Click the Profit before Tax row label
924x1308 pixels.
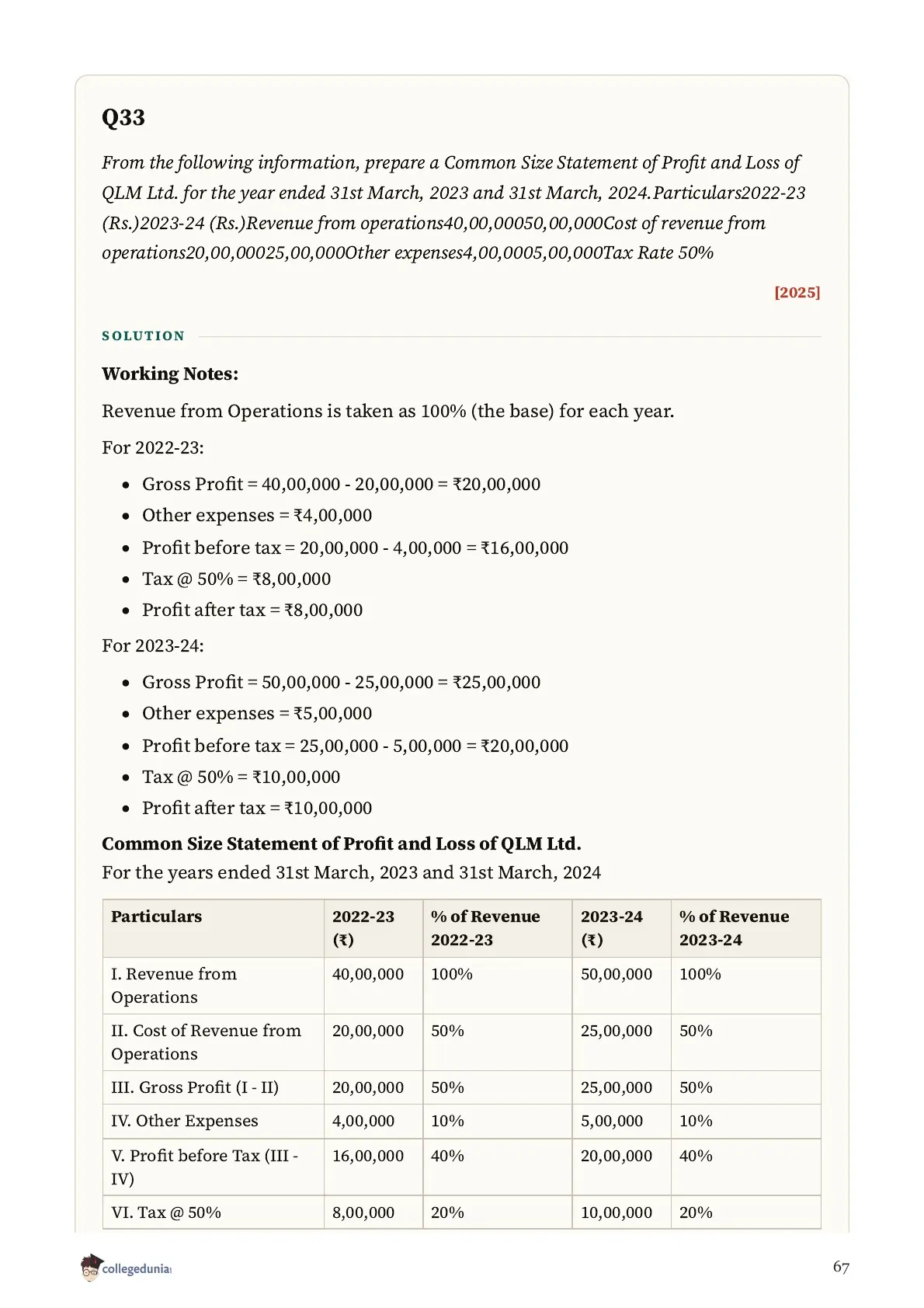point(205,1167)
